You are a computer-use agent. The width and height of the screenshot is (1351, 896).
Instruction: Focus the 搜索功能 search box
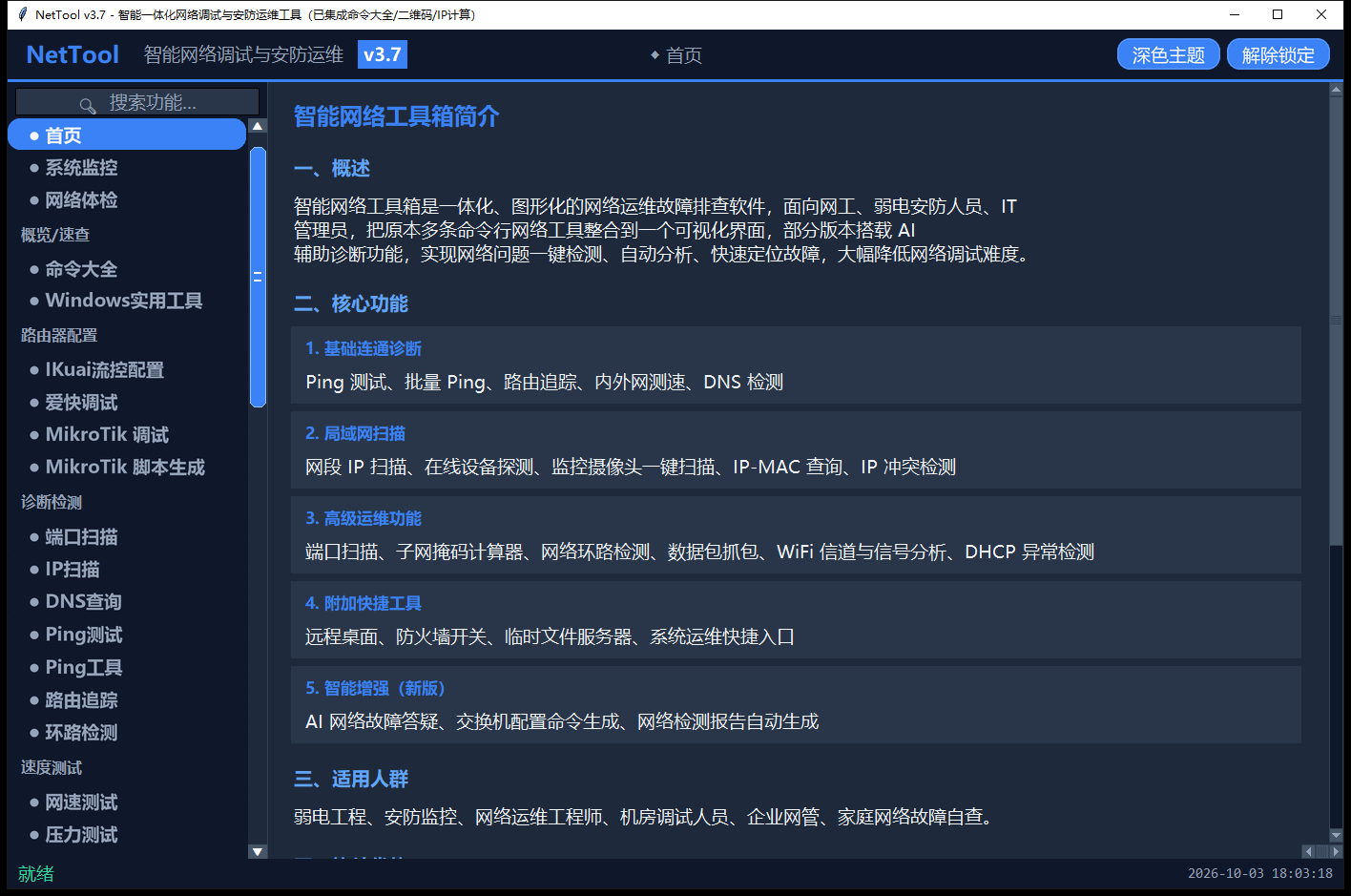pyautogui.click(x=137, y=102)
